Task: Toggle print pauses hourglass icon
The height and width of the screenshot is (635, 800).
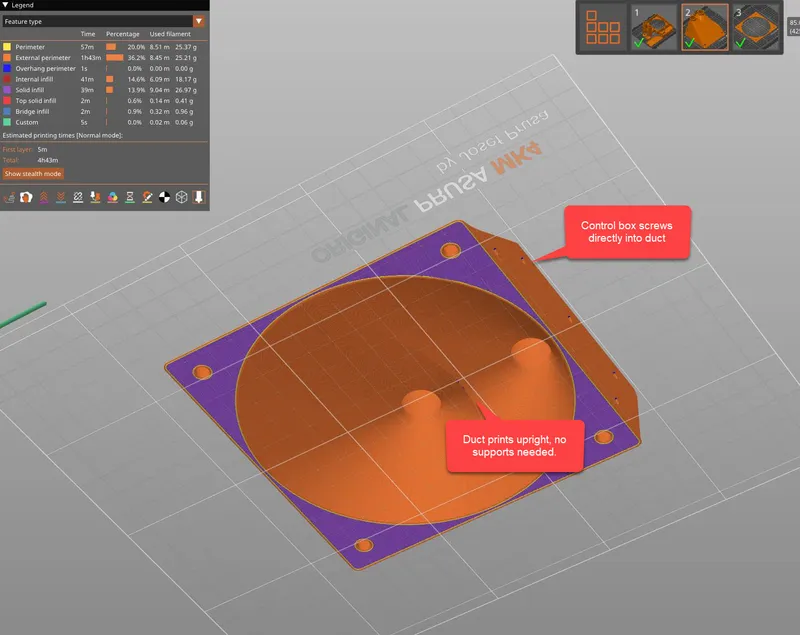Action: [x=130, y=197]
